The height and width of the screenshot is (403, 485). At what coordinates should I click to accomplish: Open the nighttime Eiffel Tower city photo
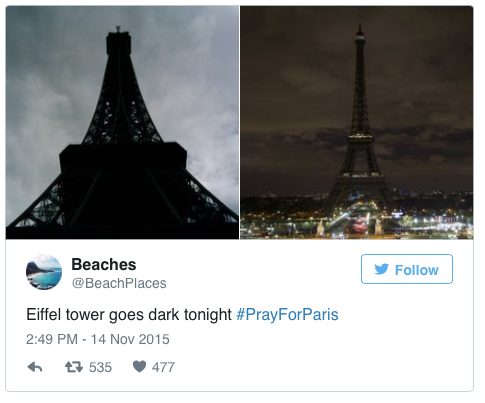357,122
